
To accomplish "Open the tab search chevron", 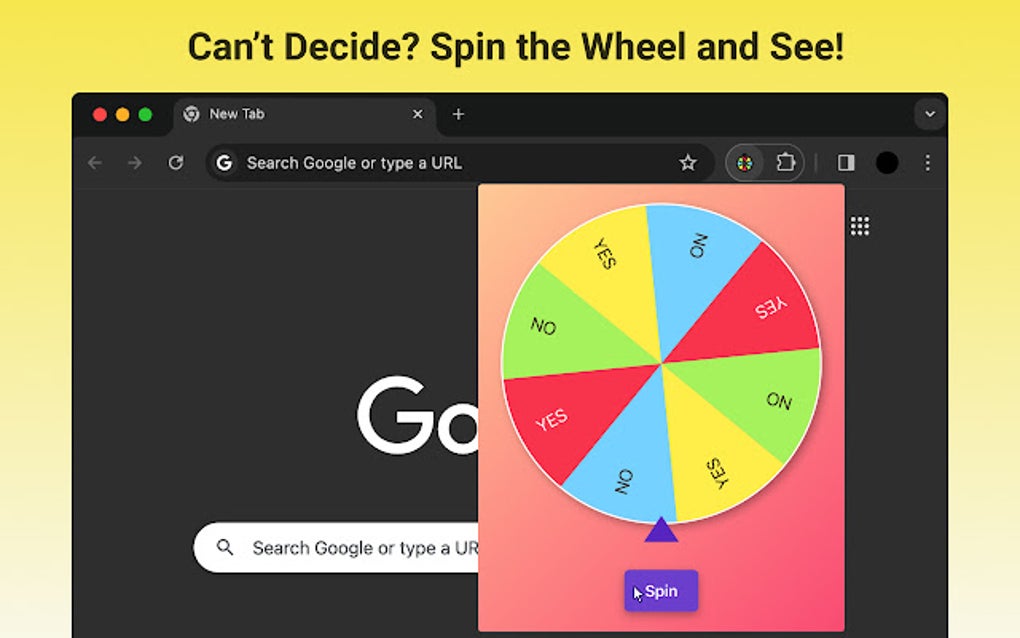I will point(930,113).
